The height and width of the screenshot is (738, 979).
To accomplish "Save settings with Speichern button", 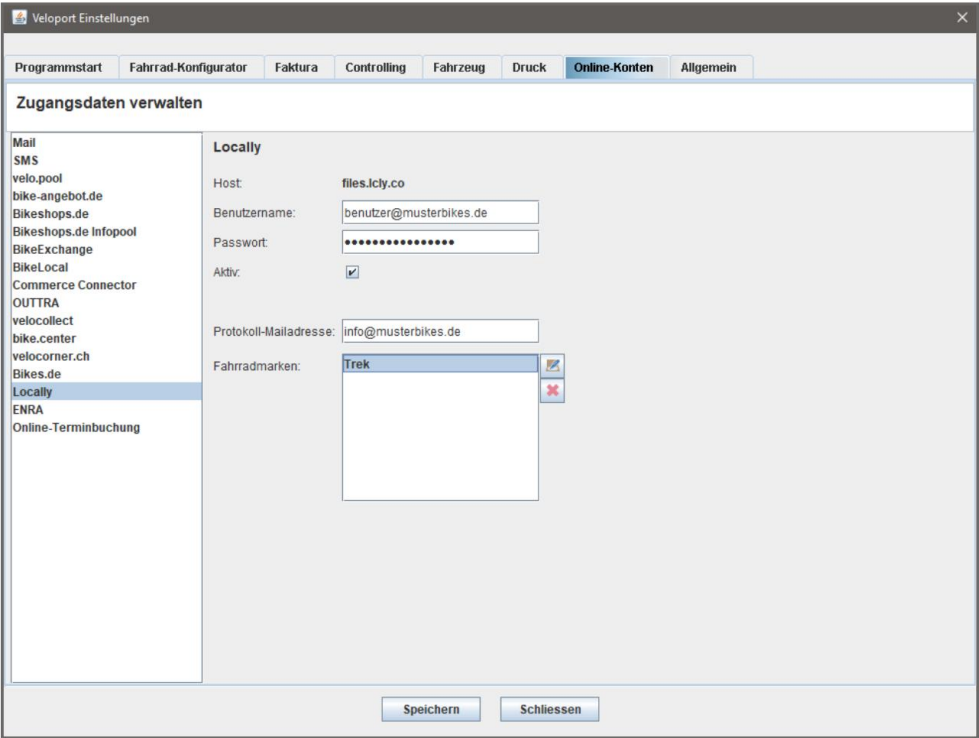I will [x=431, y=709].
